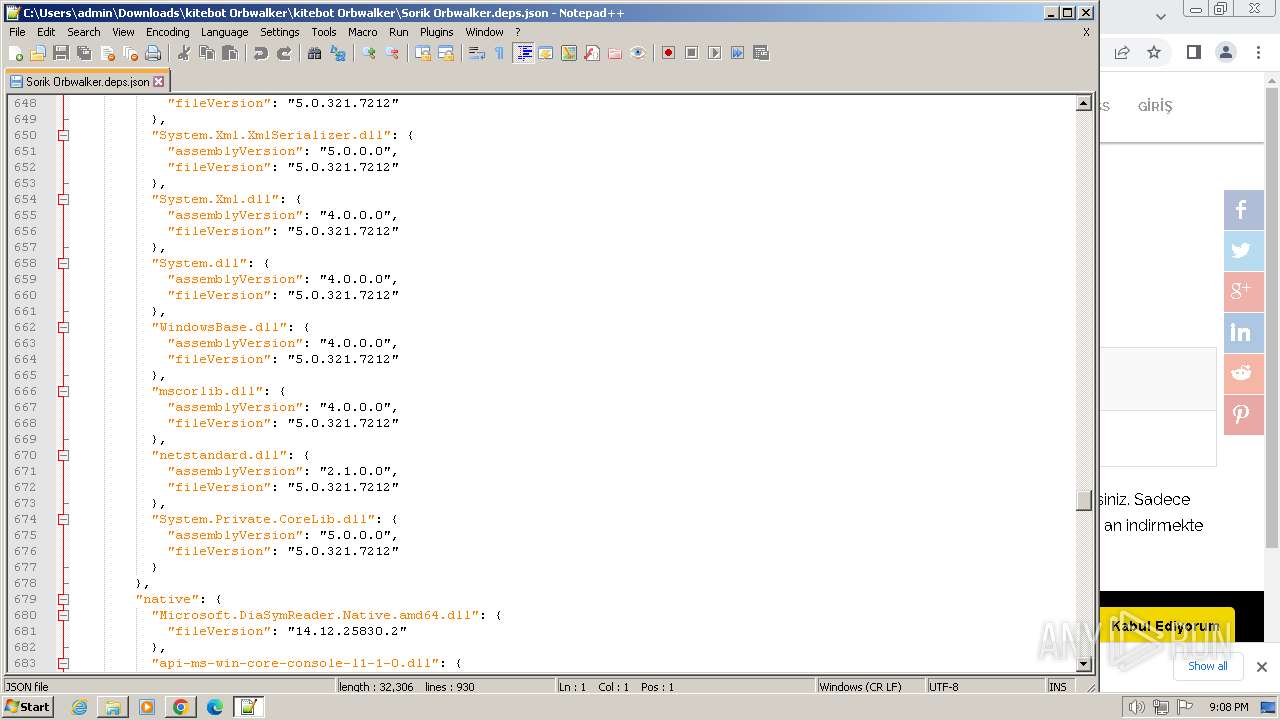Click the Paste toolbar icon
Image resolution: width=1280 pixels, height=720 pixels.
tap(230, 53)
